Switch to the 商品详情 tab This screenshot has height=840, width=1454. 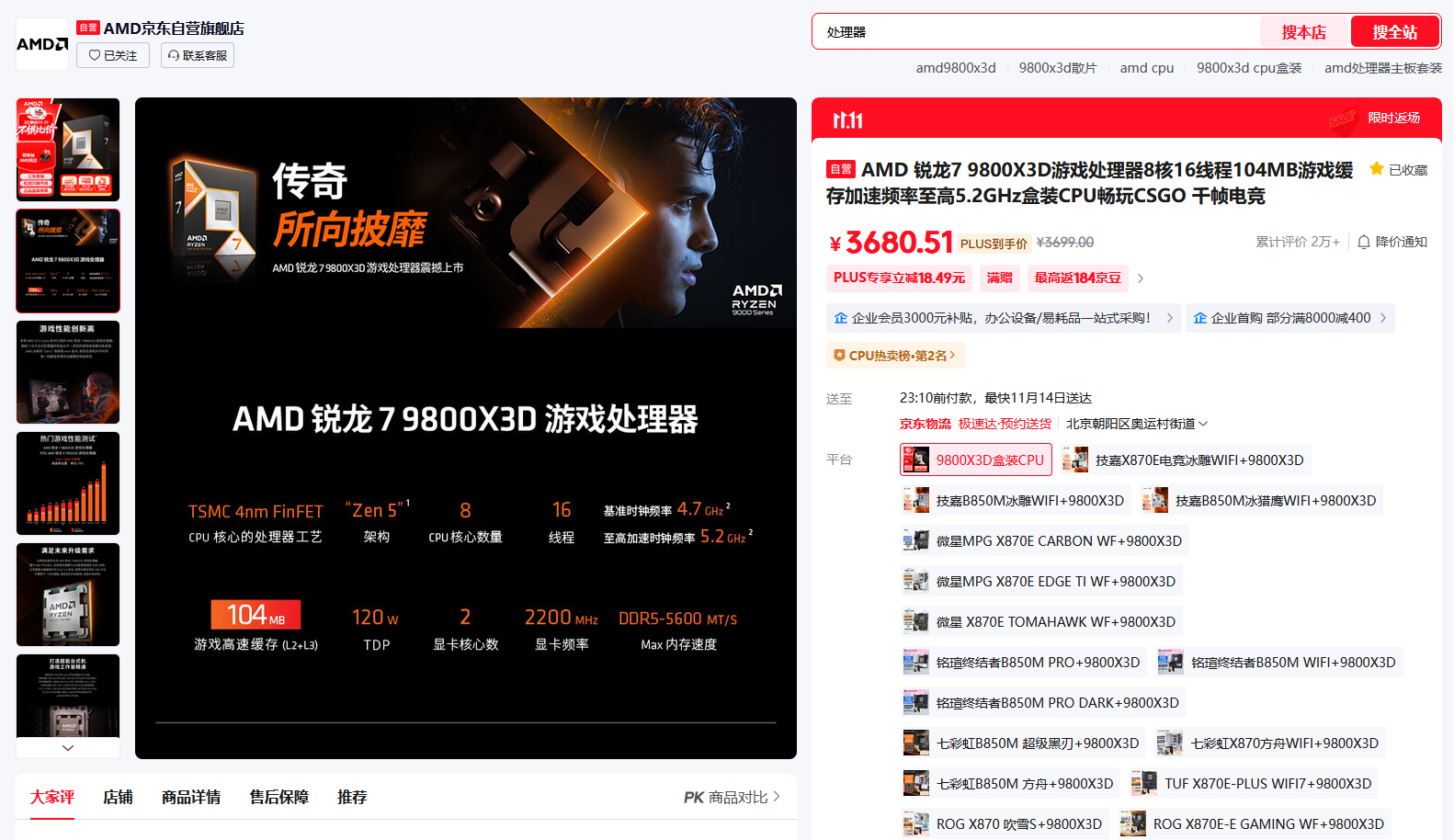point(190,797)
